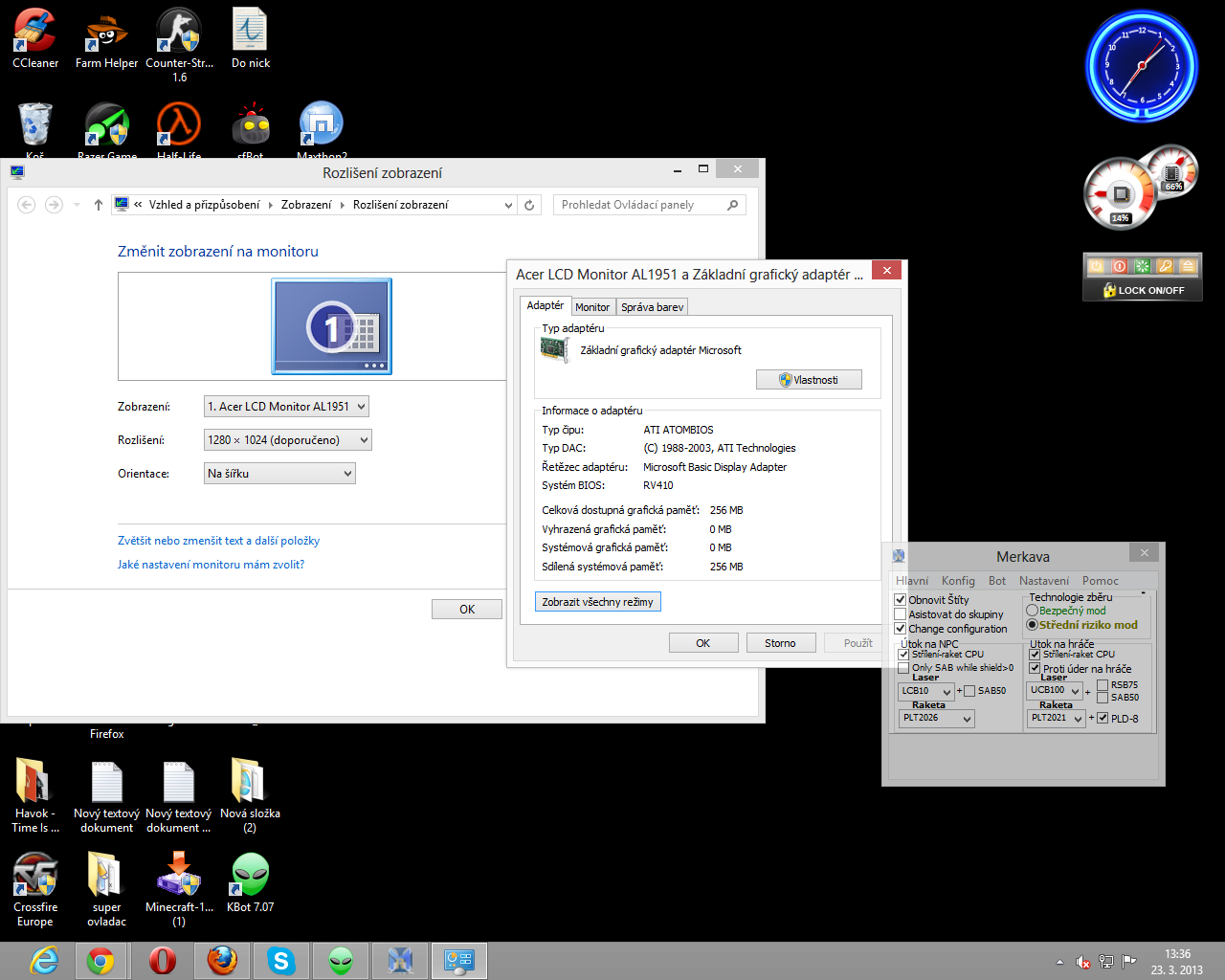Open Crossfire Europe desktop shortcut
This screenshot has height=980, width=1225.
(x=35, y=875)
